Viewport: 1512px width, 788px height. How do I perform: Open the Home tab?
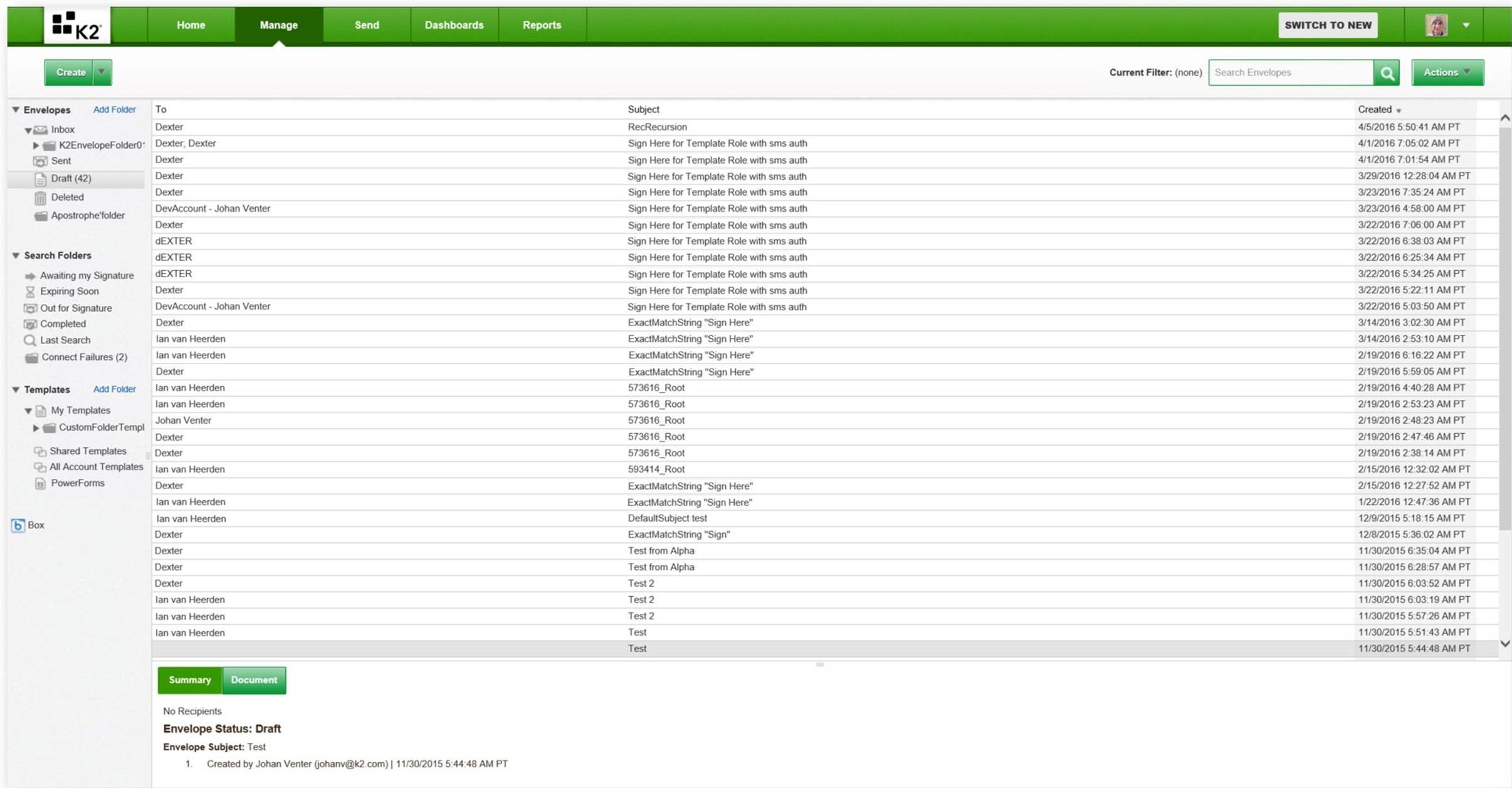pyautogui.click(x=191, y=25)
